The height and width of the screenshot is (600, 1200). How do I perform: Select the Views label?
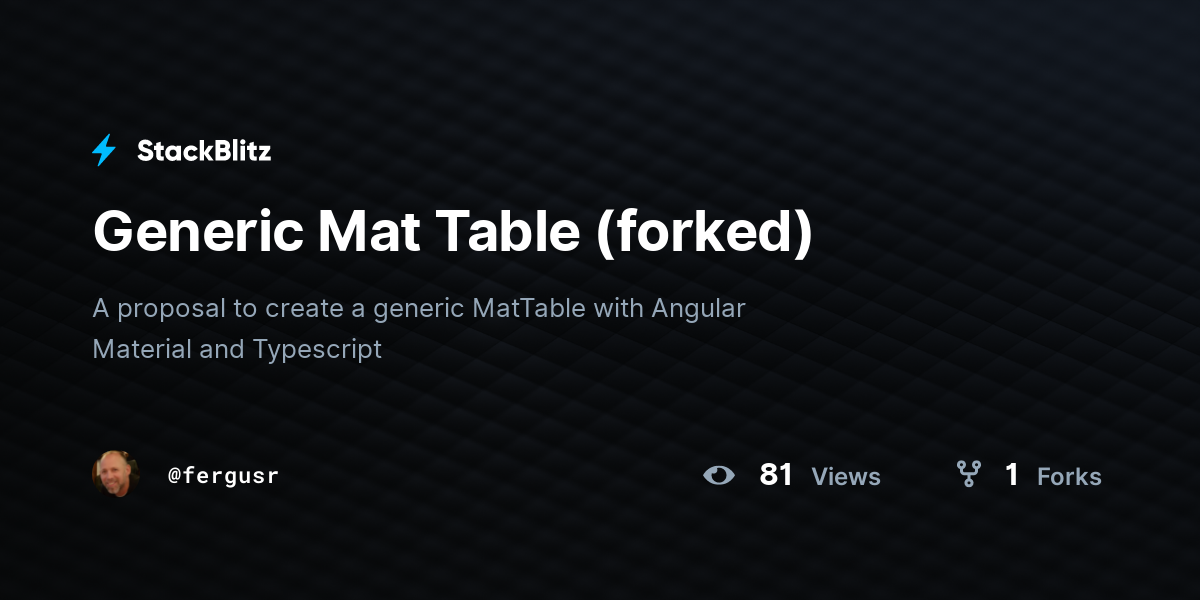(846, 477)
